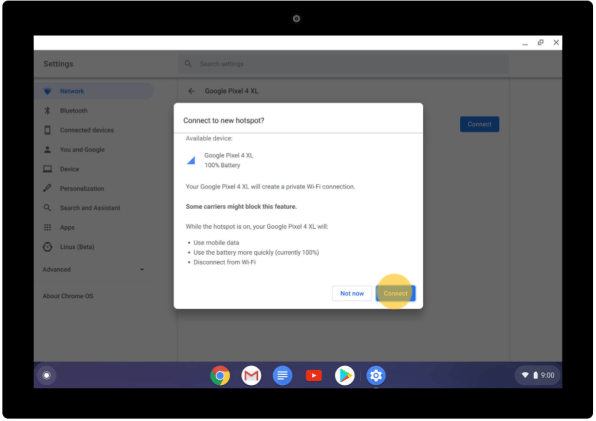Open the launcher button on shelf
Viewport: 596px width, 421px height.
point(47,375)
